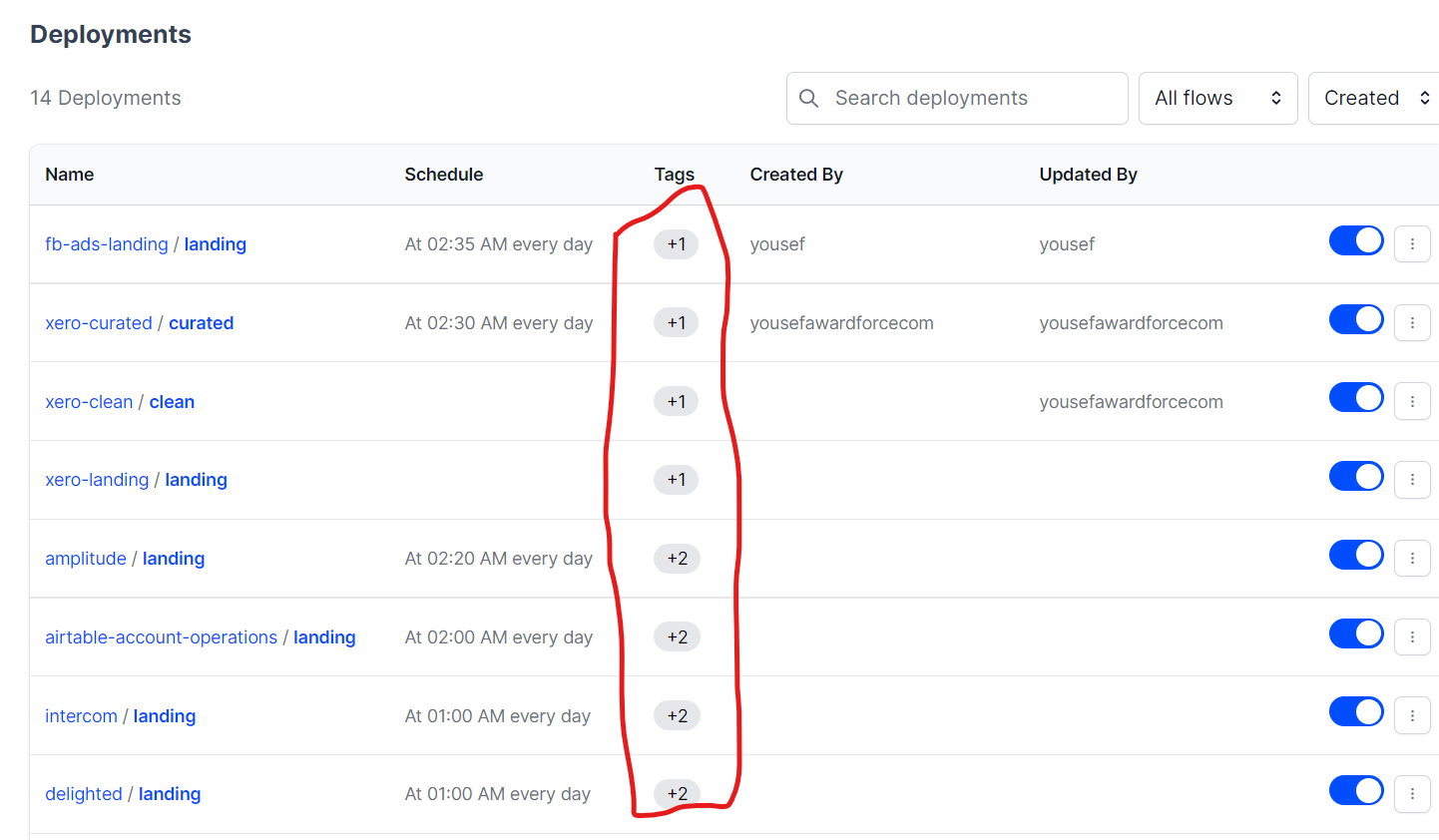The width and height of the screenshot is (1439, 840).
Task: Click the curated flow link
Action: [201, 322]
